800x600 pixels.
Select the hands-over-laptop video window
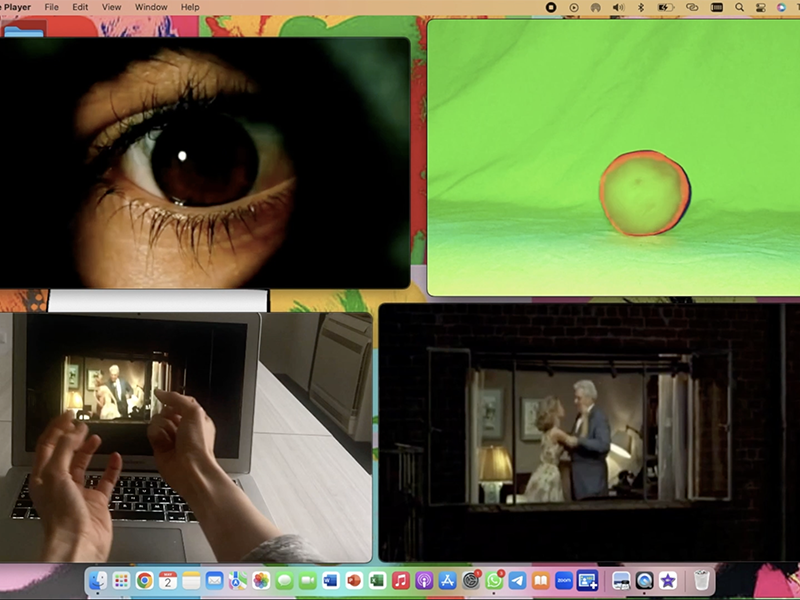coord(186,438)
